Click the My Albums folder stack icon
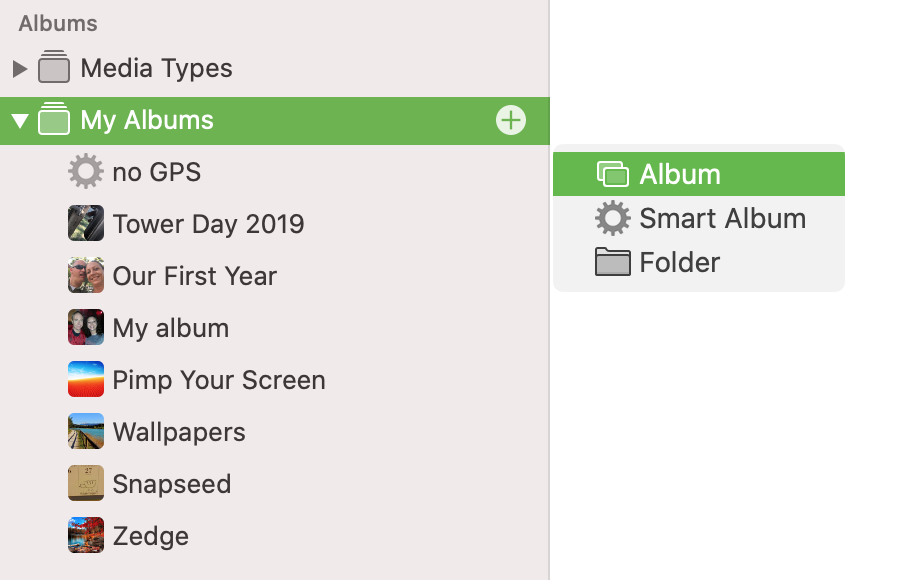 tap(54, 118)
